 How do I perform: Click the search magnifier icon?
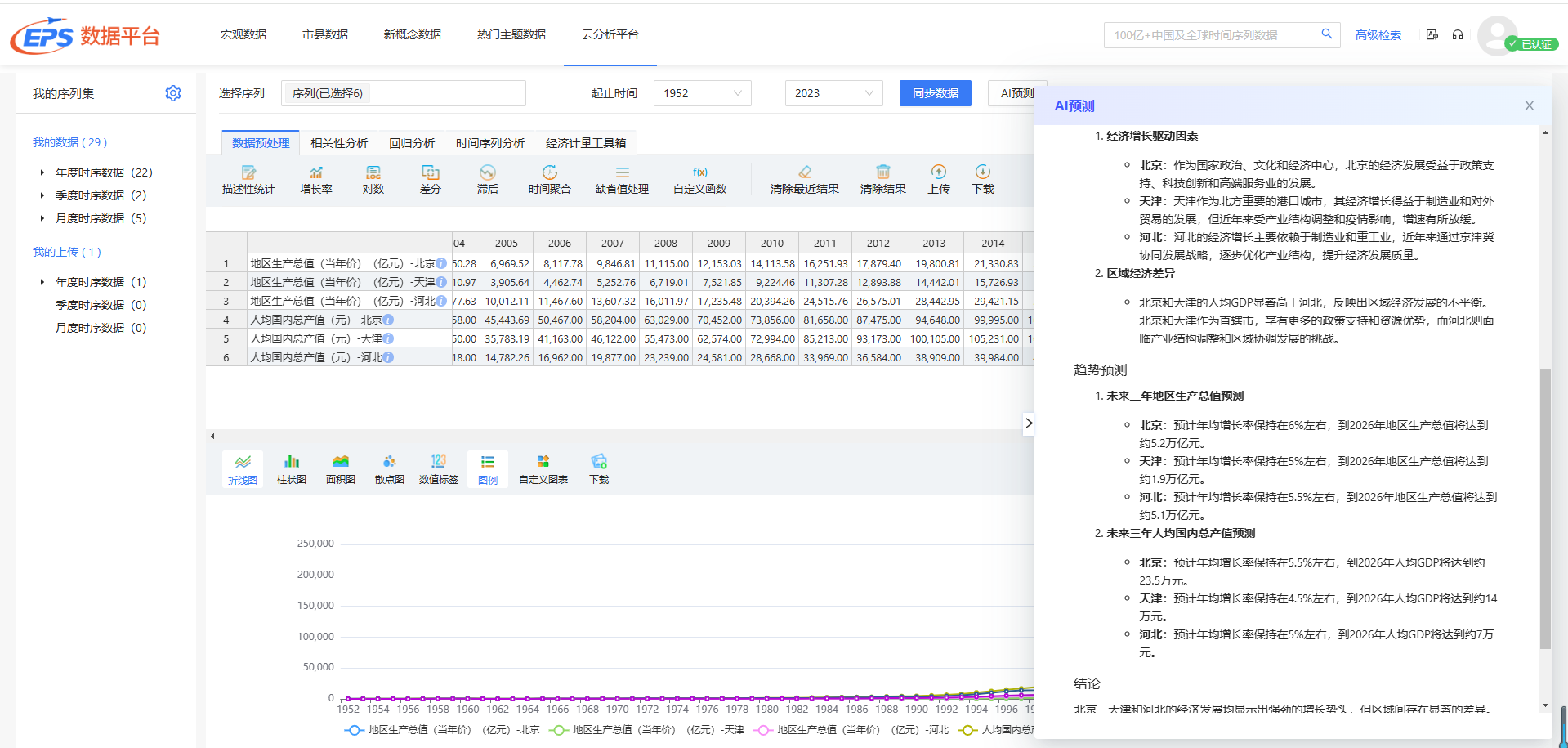click(1327, 34)
